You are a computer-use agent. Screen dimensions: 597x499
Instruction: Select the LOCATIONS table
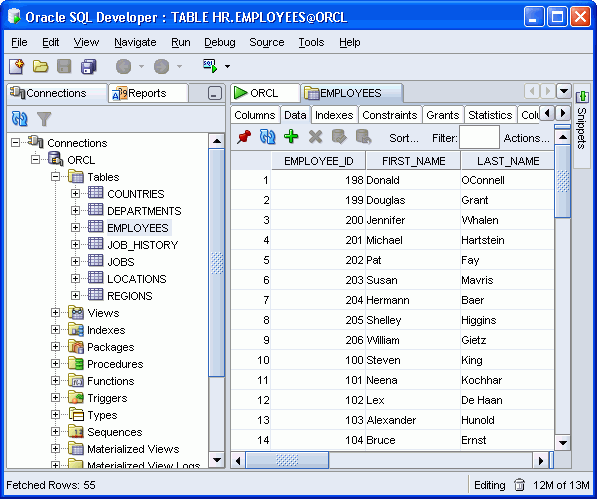137,279
